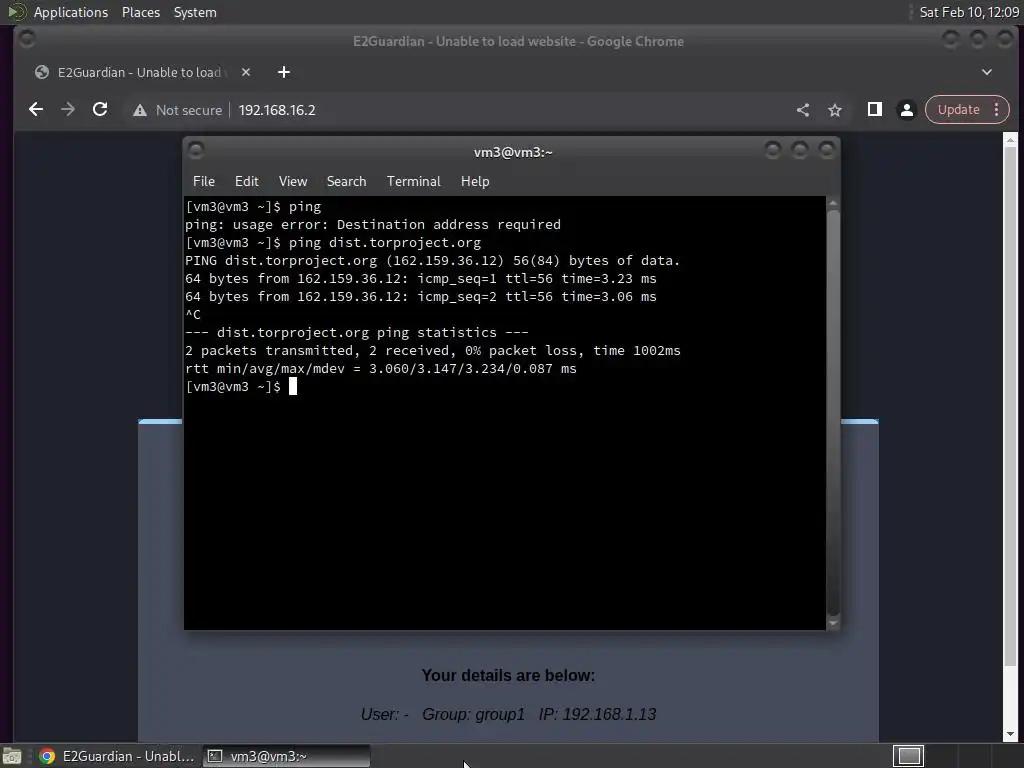Open the terminal Edit menu
1024x768 pixels.
(x=247, y=182)
